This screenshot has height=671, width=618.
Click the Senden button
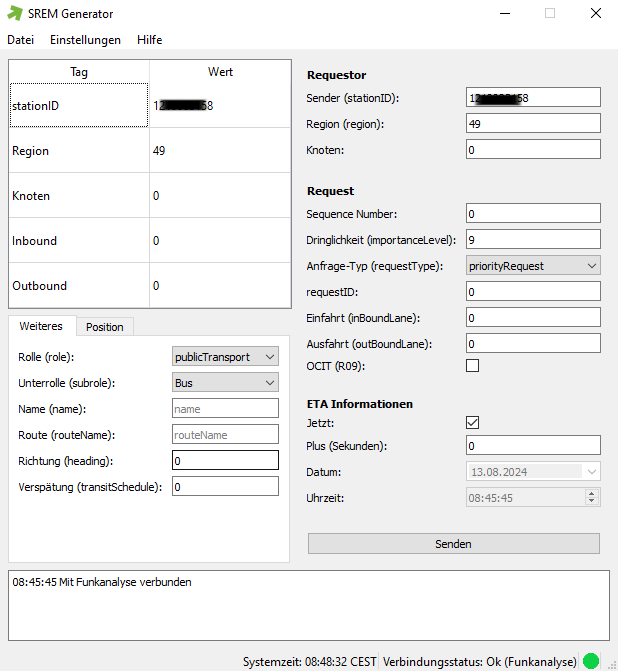[454, 544]
